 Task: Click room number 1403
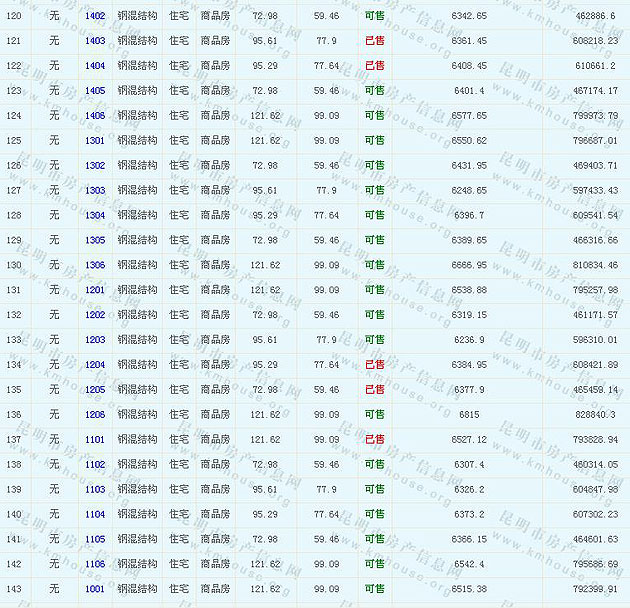[x=94, y=41]
